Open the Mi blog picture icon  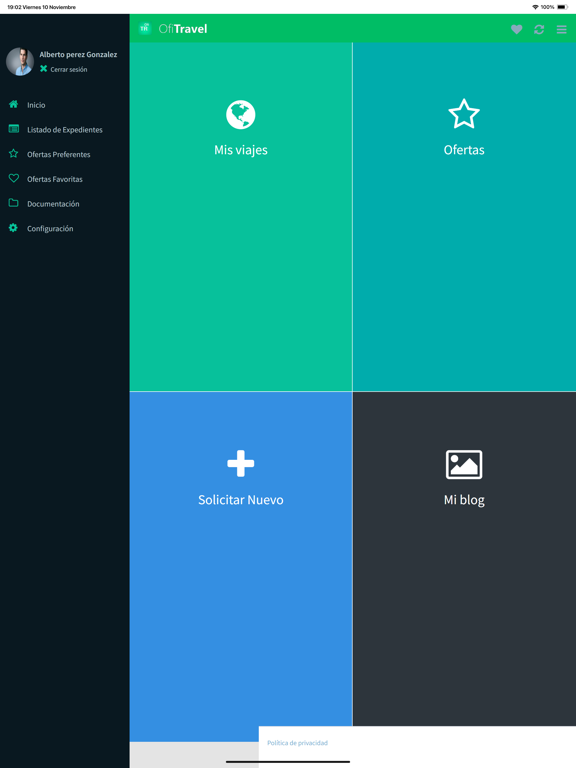pos(464,464)
